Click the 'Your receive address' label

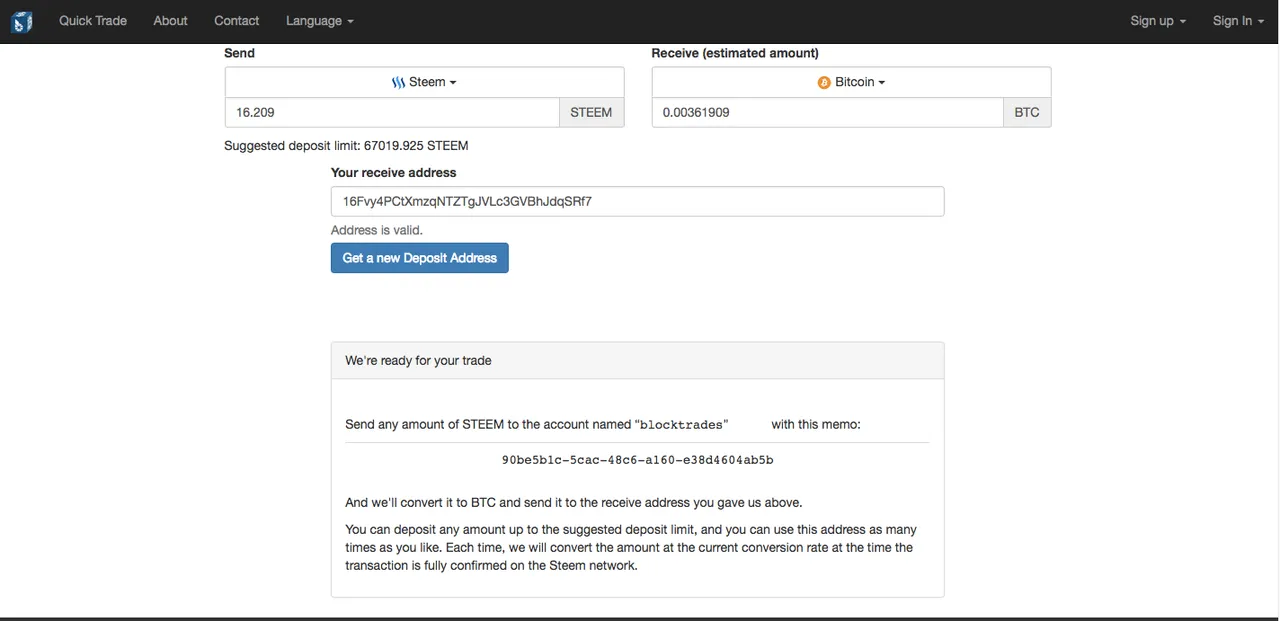click(x=393, y=172)
